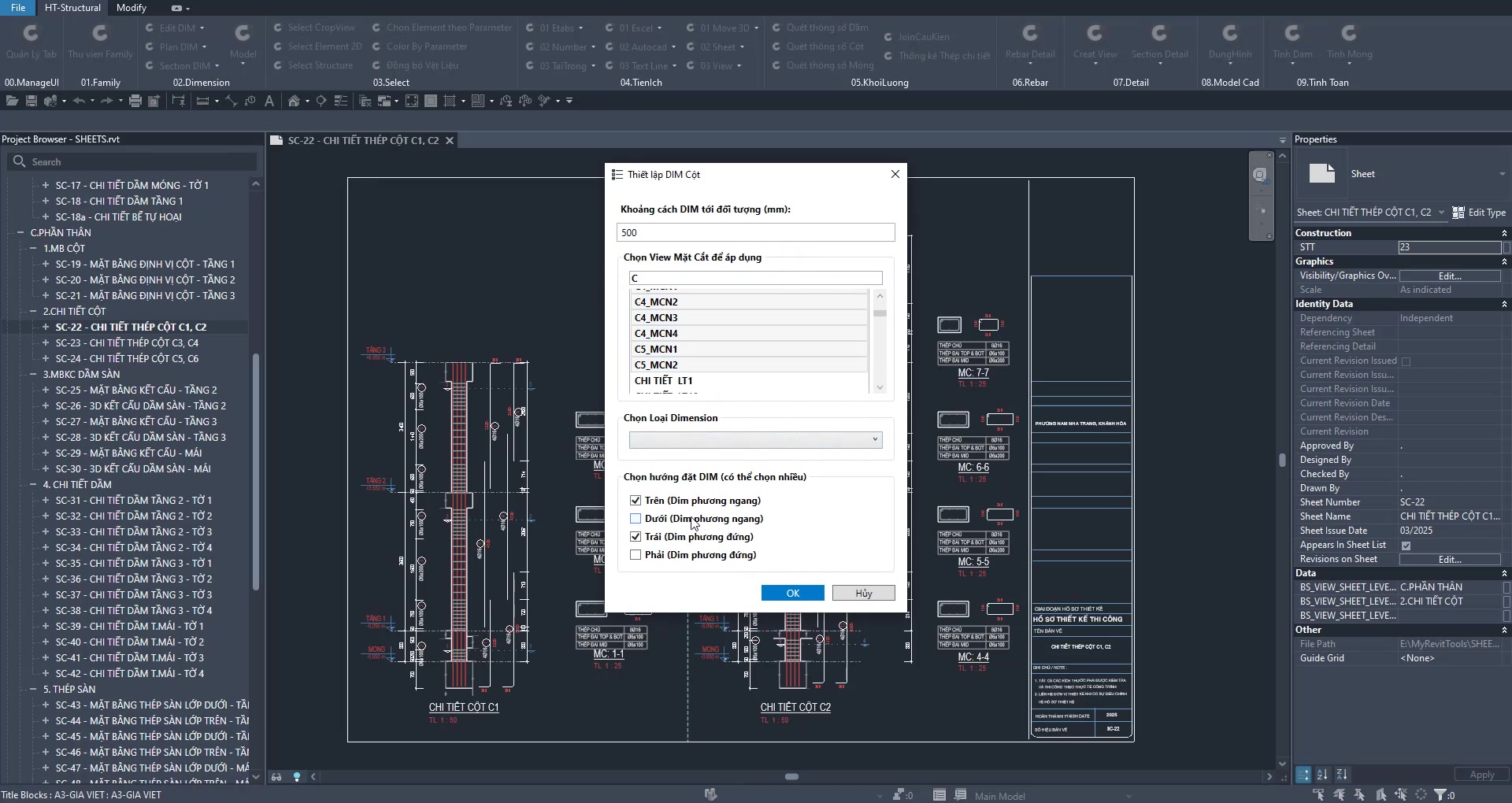Check the Dưới (Dim phương ngang) checkbox
Viewport: 1512px width, 803px height.
[636, 519]
